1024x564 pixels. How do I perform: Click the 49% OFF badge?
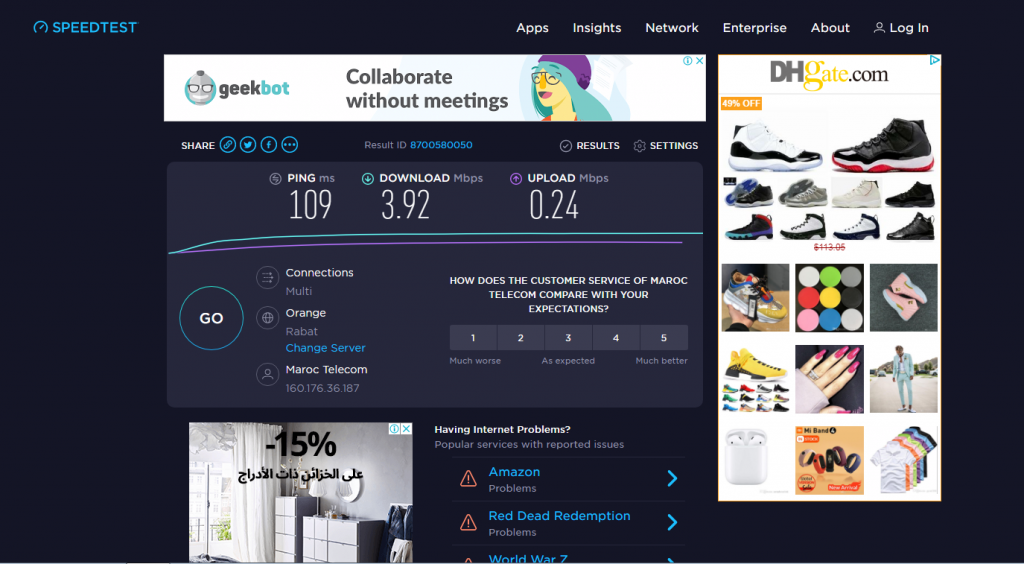click(x=741, y=103)
